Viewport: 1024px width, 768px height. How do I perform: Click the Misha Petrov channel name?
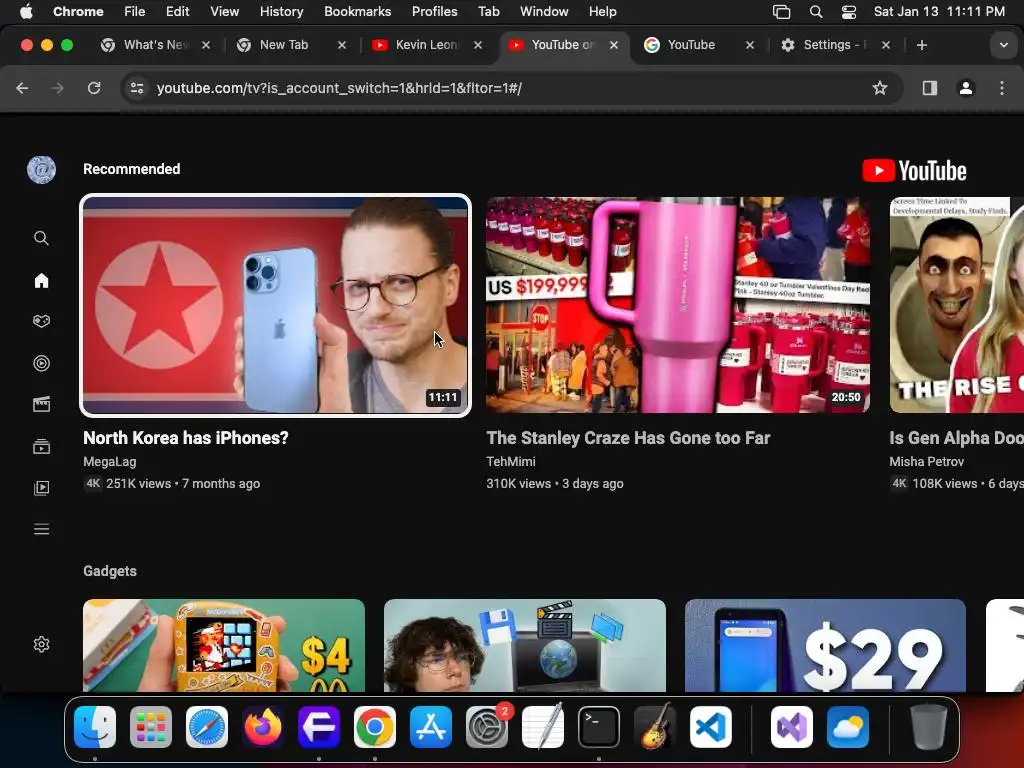[x=926, y=462]
